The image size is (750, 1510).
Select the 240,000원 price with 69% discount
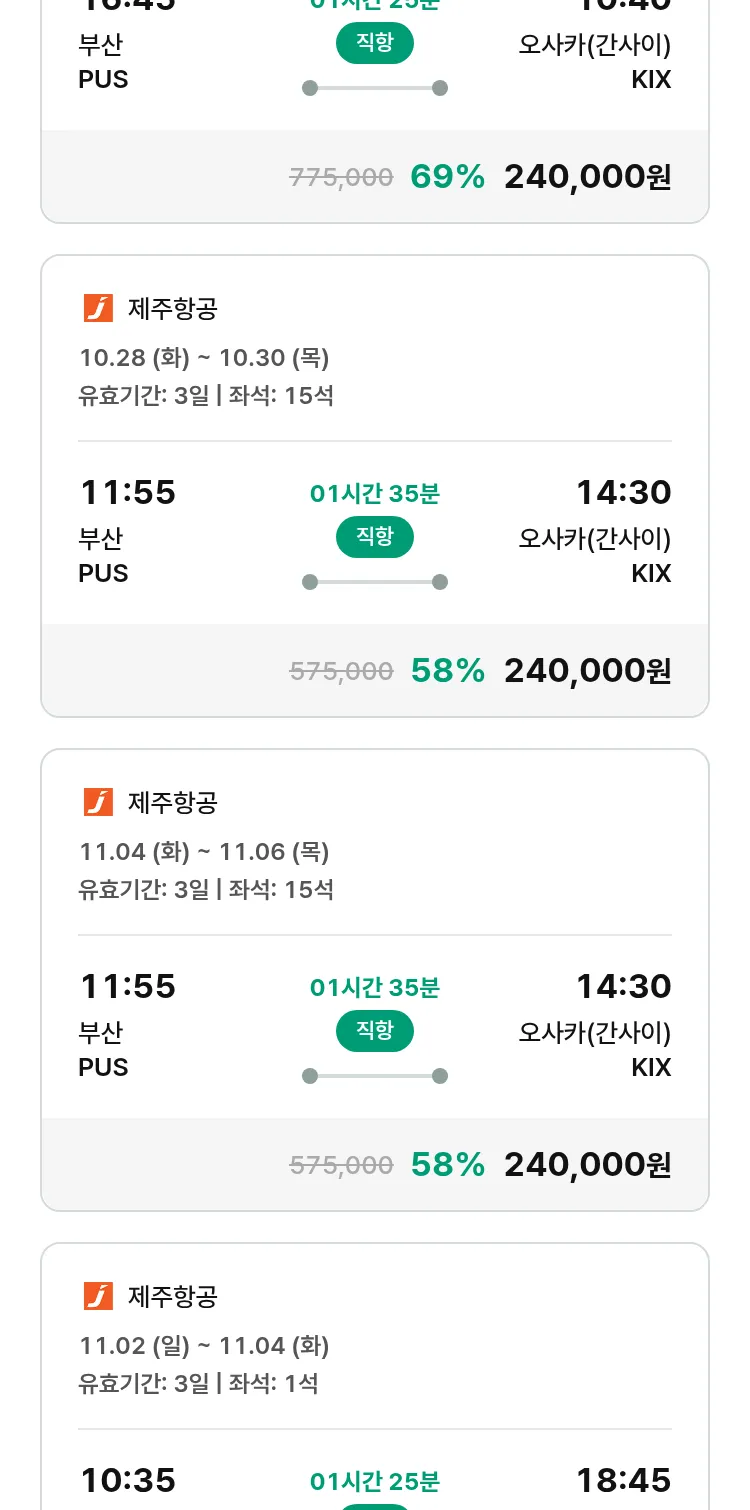pyautogui.click(x=587, y=177)
